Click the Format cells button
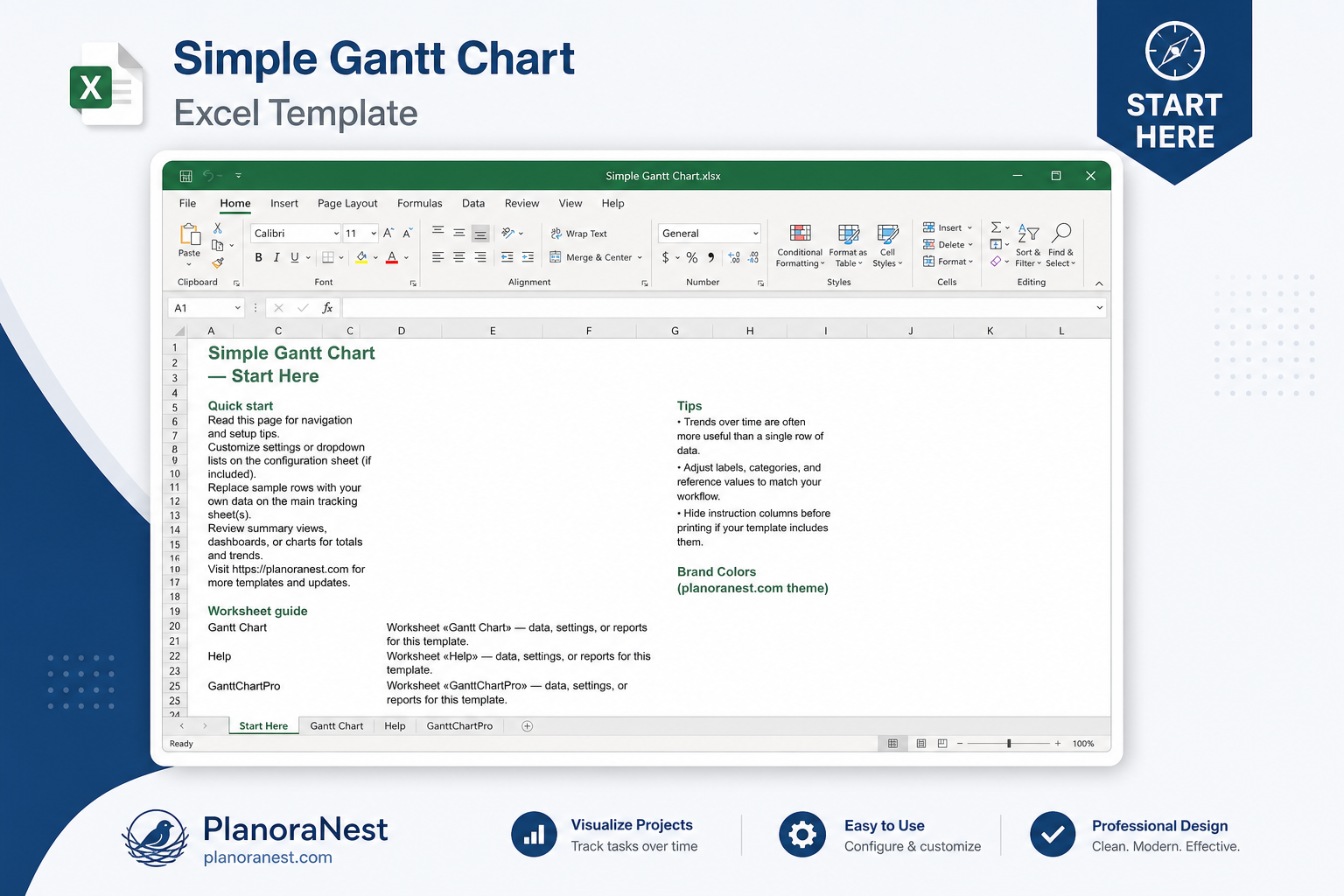The width and height of the screenshot is (1344, 896). 948,262
